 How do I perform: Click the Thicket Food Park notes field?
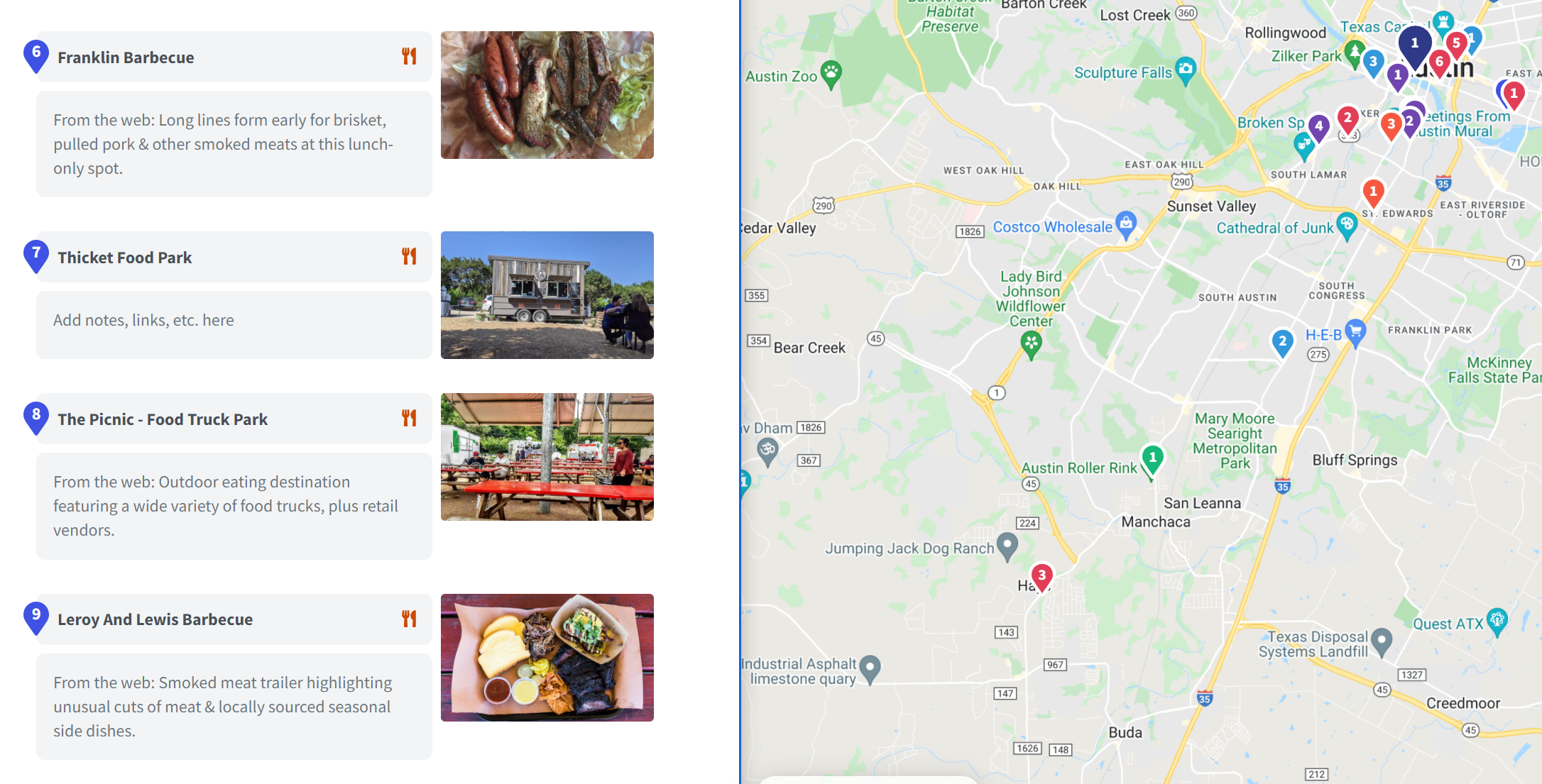234,324
